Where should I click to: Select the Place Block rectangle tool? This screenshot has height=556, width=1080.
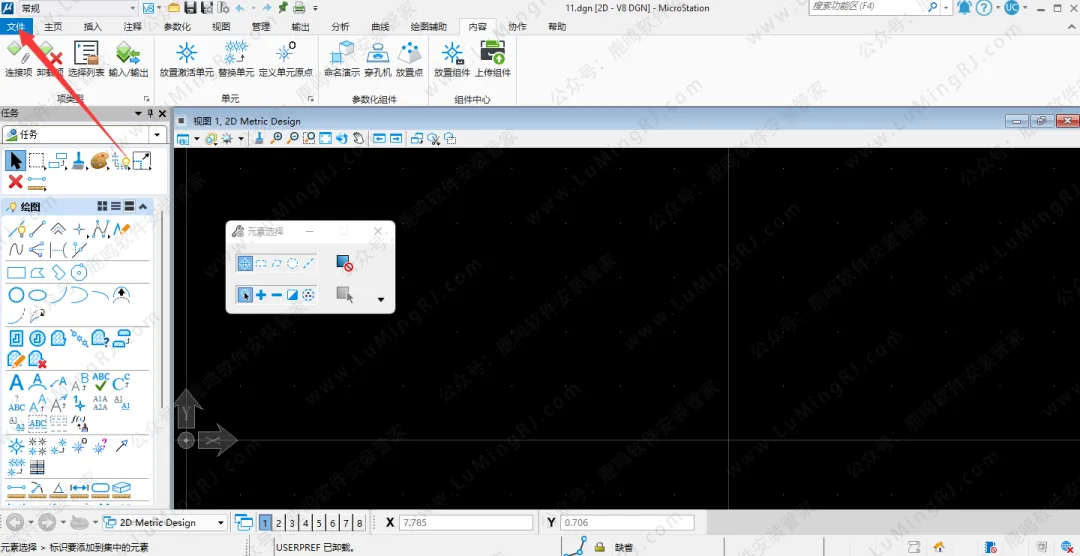17,272
